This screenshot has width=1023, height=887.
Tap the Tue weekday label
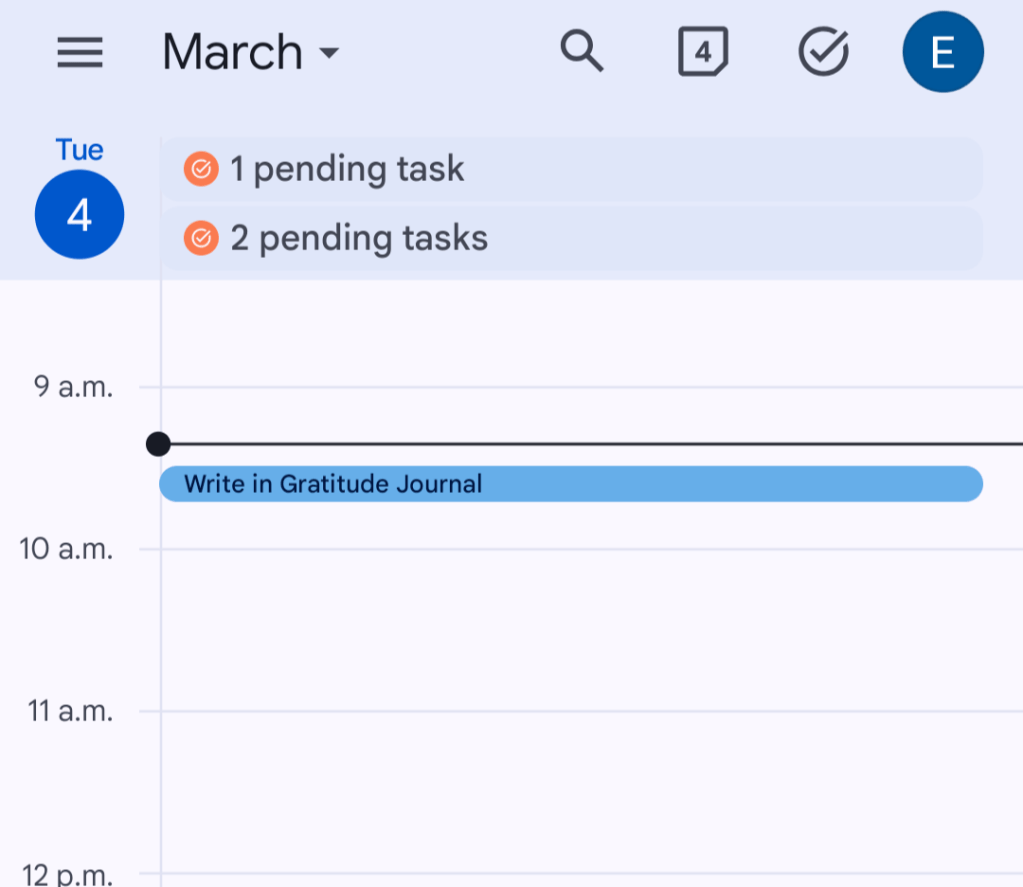pos(79,150)
